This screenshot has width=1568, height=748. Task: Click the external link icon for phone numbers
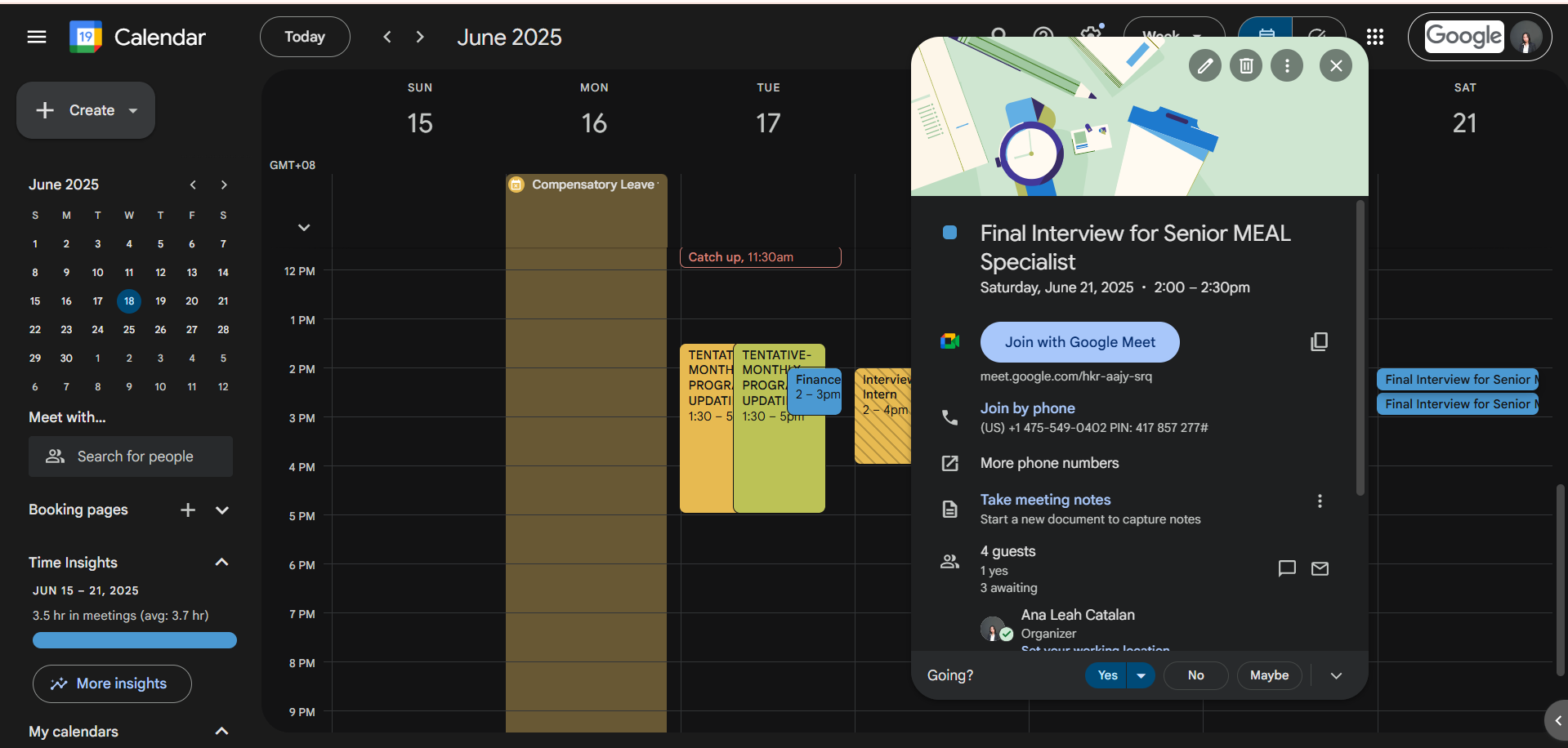(949, 463)
